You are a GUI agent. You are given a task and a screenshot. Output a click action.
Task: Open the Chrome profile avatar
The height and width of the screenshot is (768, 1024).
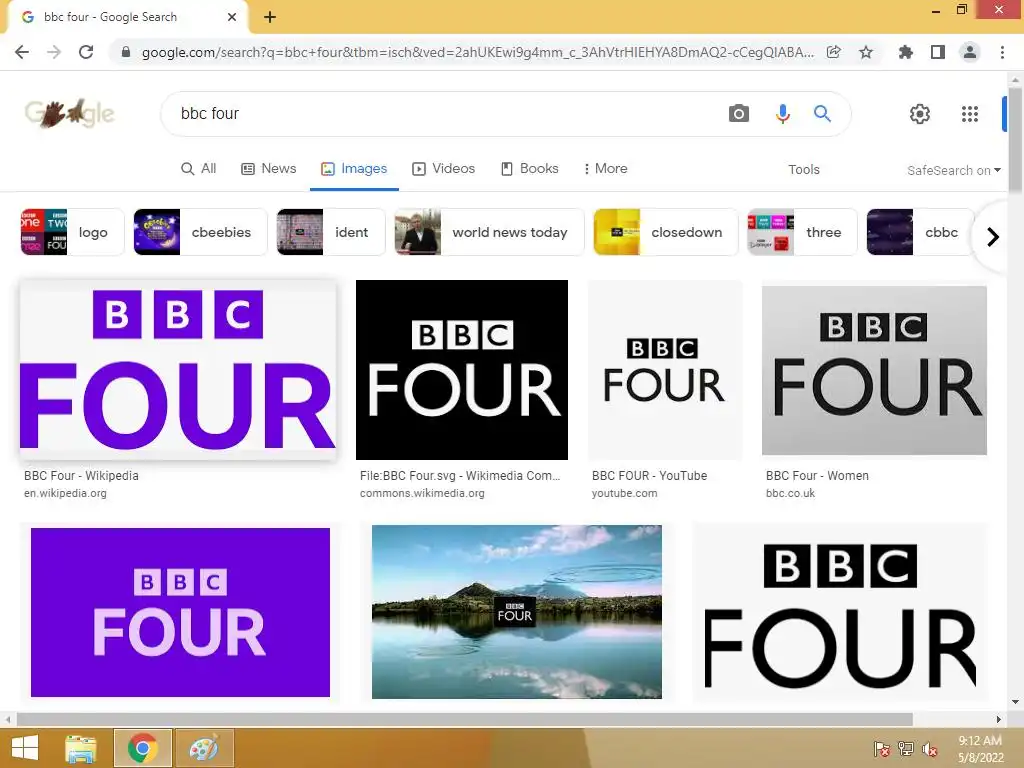pos(970,52)
